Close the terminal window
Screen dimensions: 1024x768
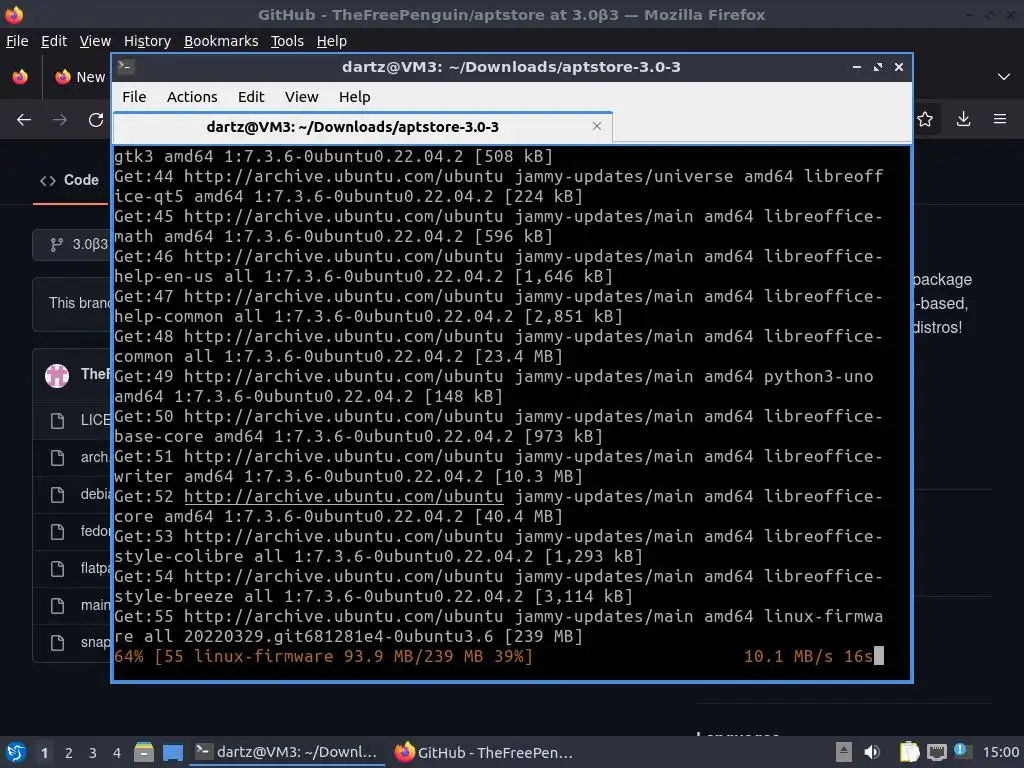tap(899, 67)
